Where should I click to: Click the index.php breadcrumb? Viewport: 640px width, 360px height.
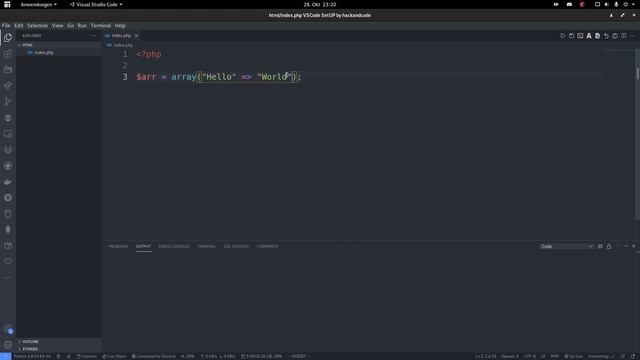120,45
